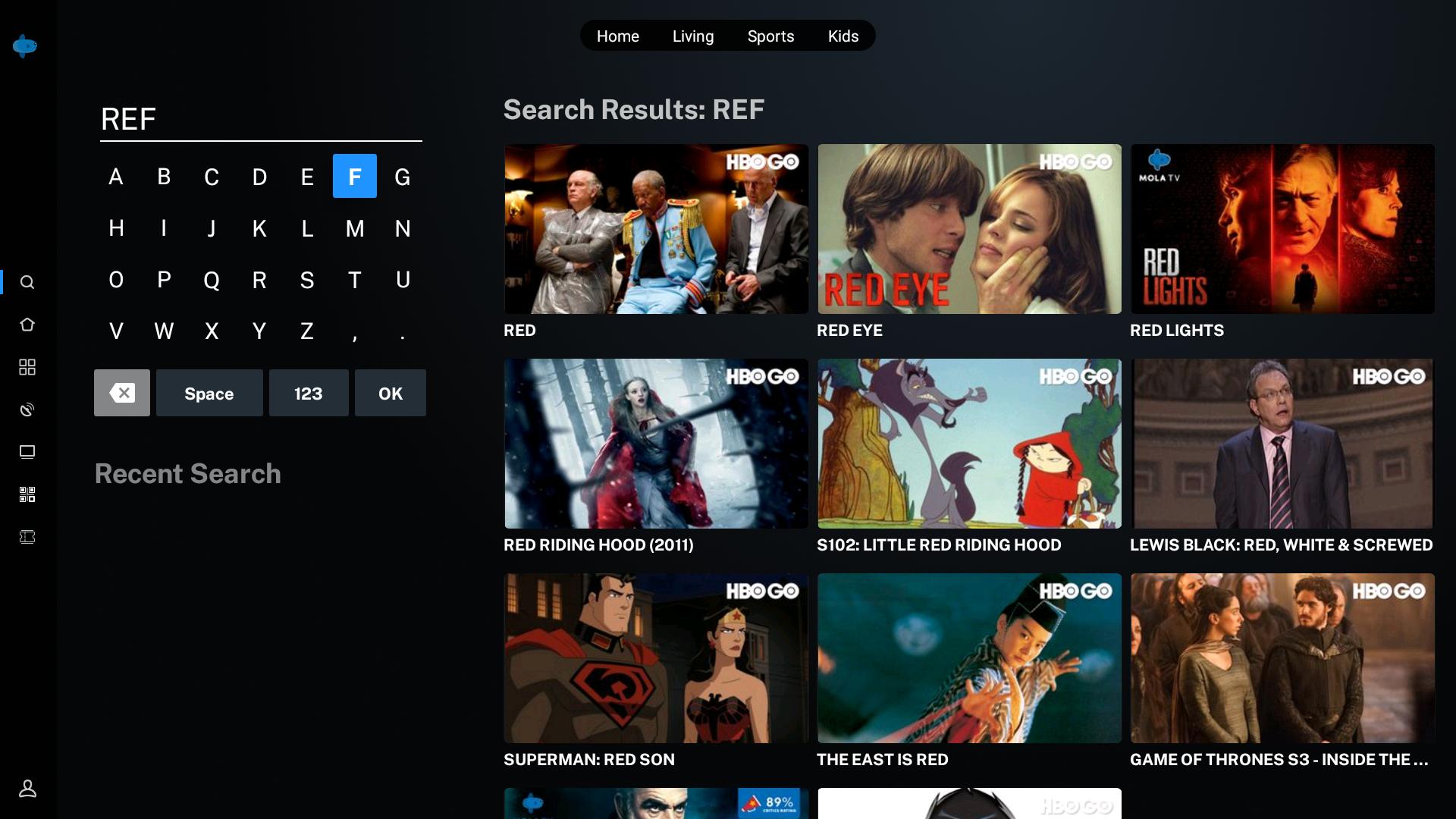Select letter C on keyboard
The width and height of the screenshot is (1456, 819).
point(212,177)
